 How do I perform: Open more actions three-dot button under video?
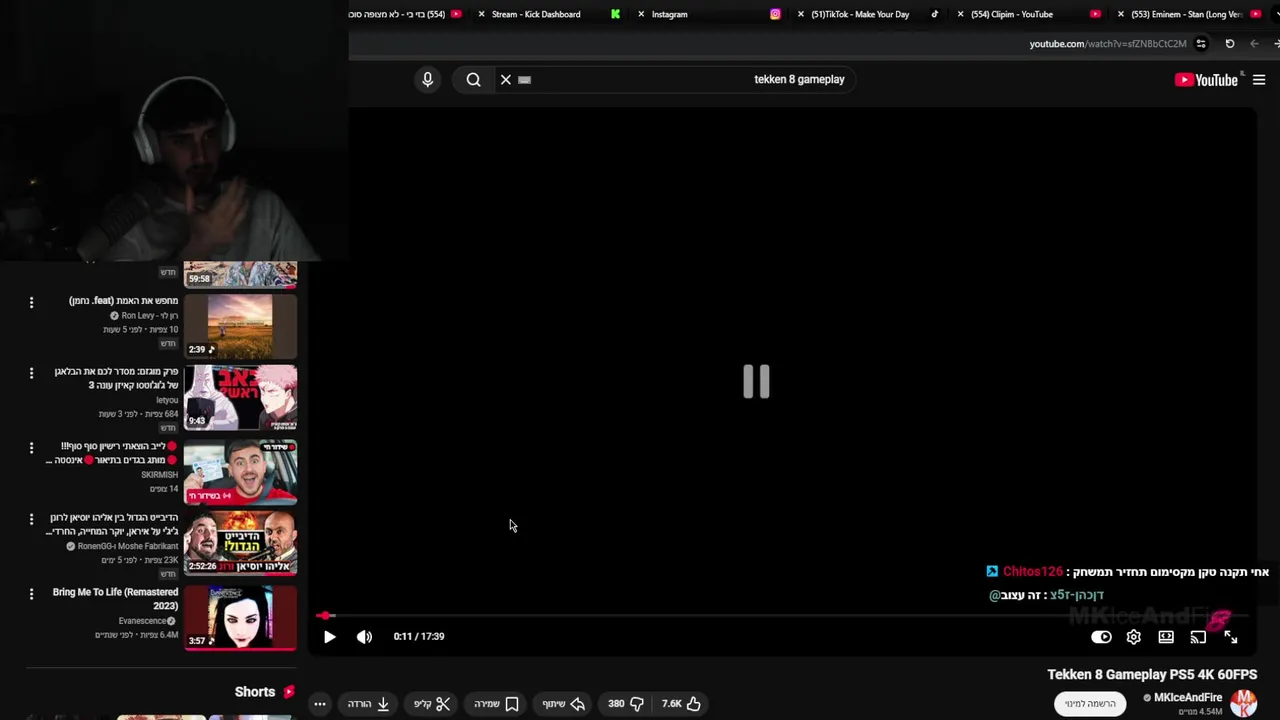pyautogui.click(x=320, y=704)
